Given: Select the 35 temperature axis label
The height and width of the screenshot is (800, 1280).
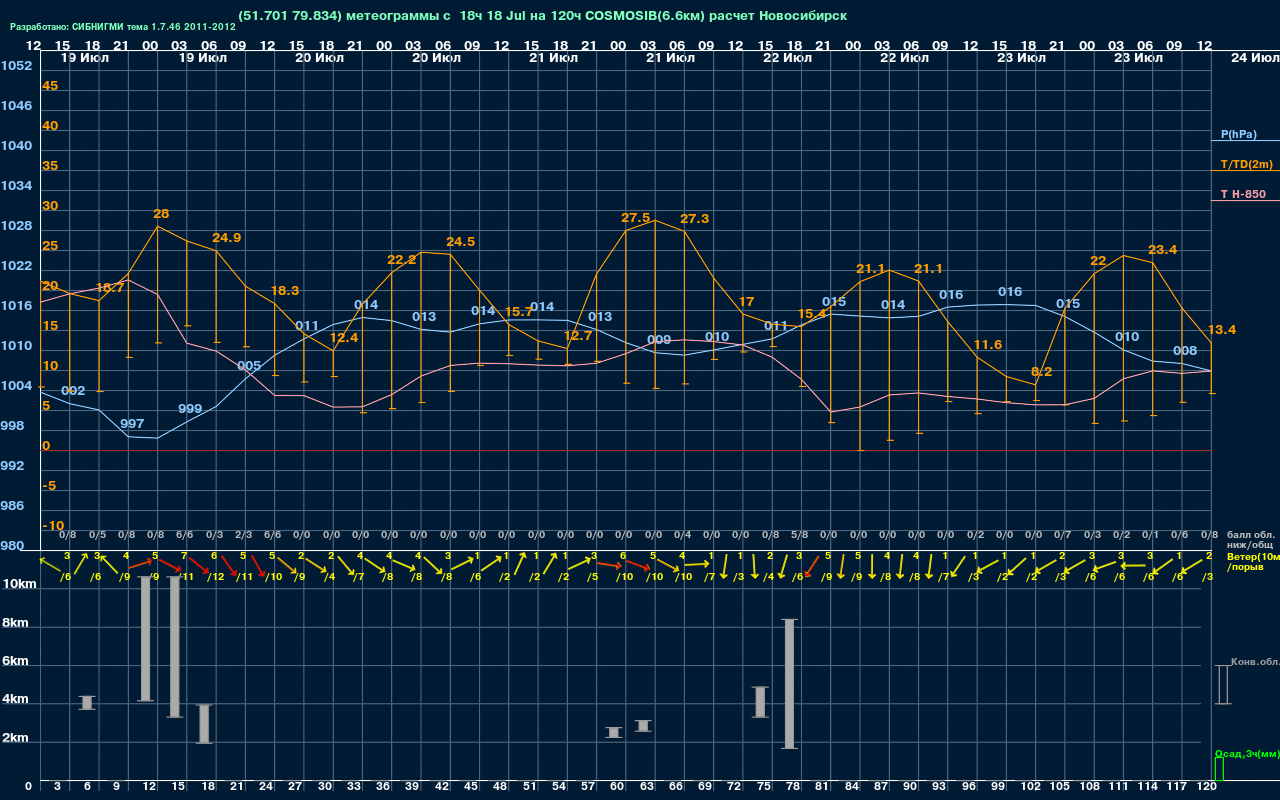Looking at the screenshot, I should (x=50, y=166).
